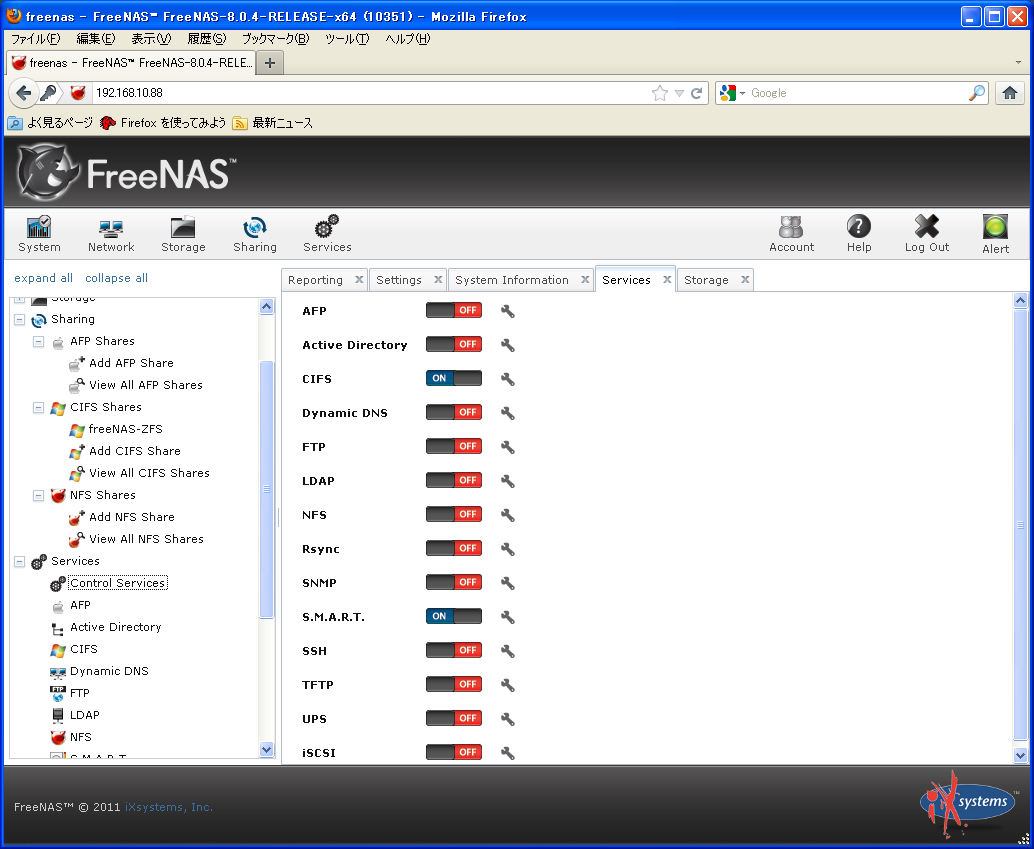Open Rsync settings wrench icon

click(x=507, y=550)
